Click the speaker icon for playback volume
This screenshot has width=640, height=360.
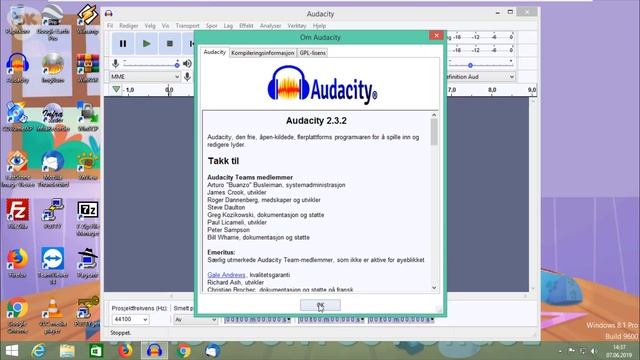(187, 63)
